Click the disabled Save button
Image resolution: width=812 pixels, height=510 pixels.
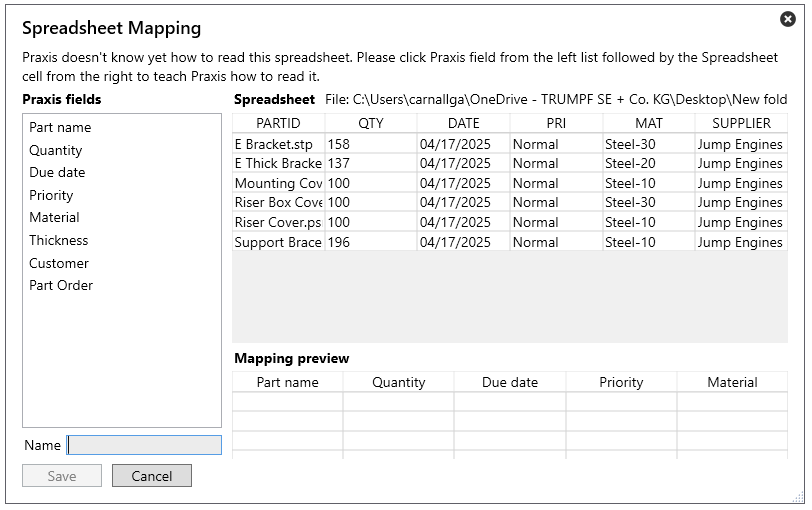pyautogui.click(x=62, y=476)
